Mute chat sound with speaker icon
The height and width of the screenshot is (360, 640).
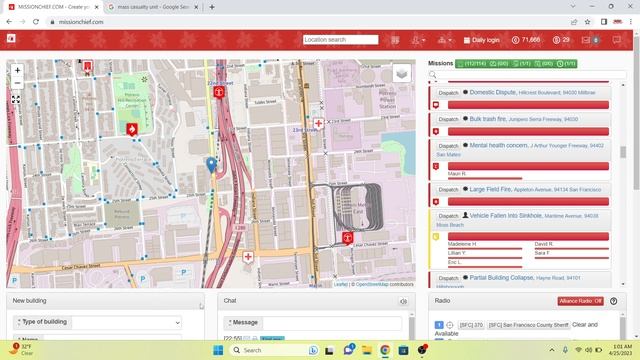(403, 301)
